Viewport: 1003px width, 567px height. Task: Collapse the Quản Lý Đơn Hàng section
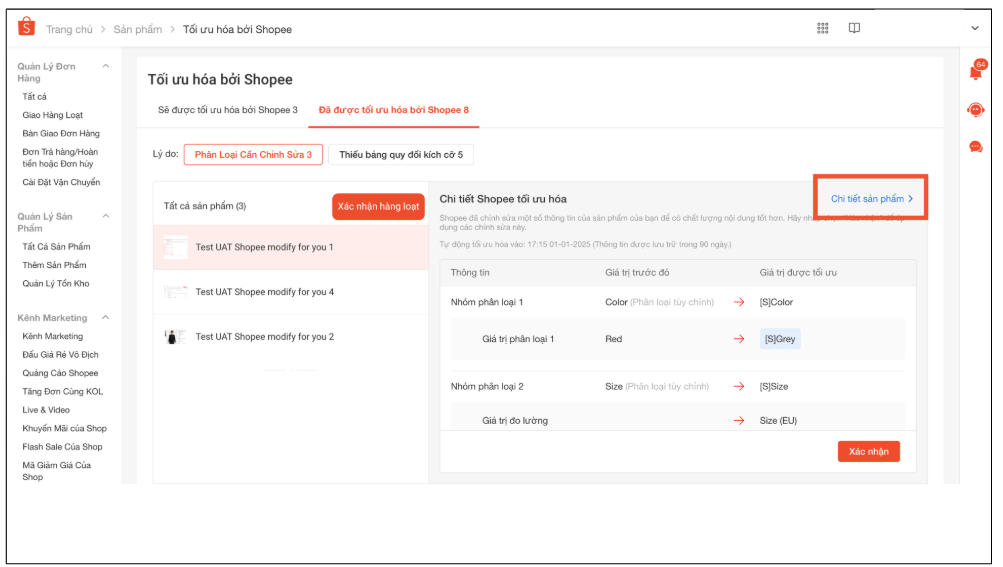click(x=106, y=66)
